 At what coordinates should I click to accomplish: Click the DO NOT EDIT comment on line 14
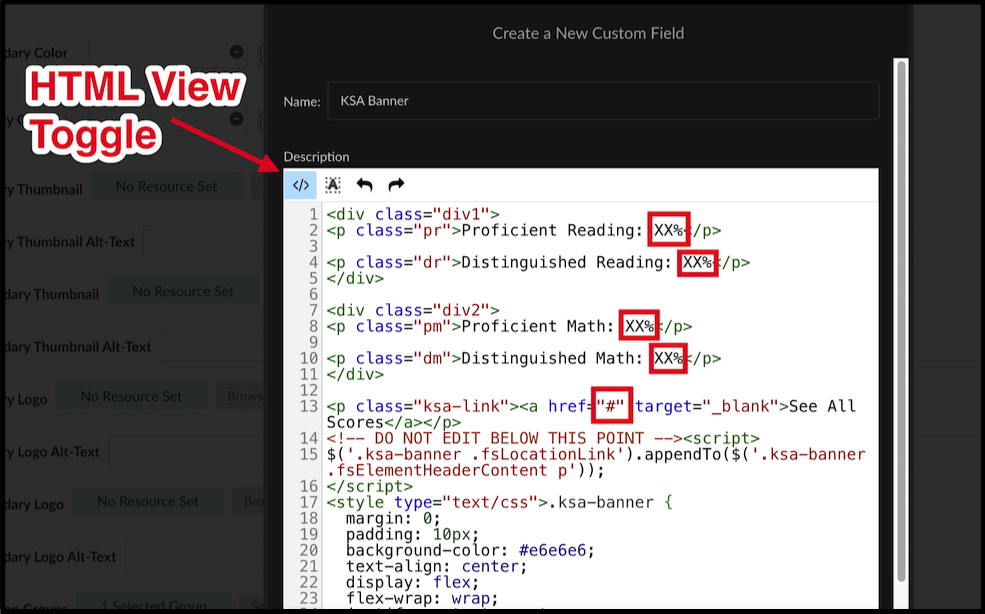pos(504,439)
